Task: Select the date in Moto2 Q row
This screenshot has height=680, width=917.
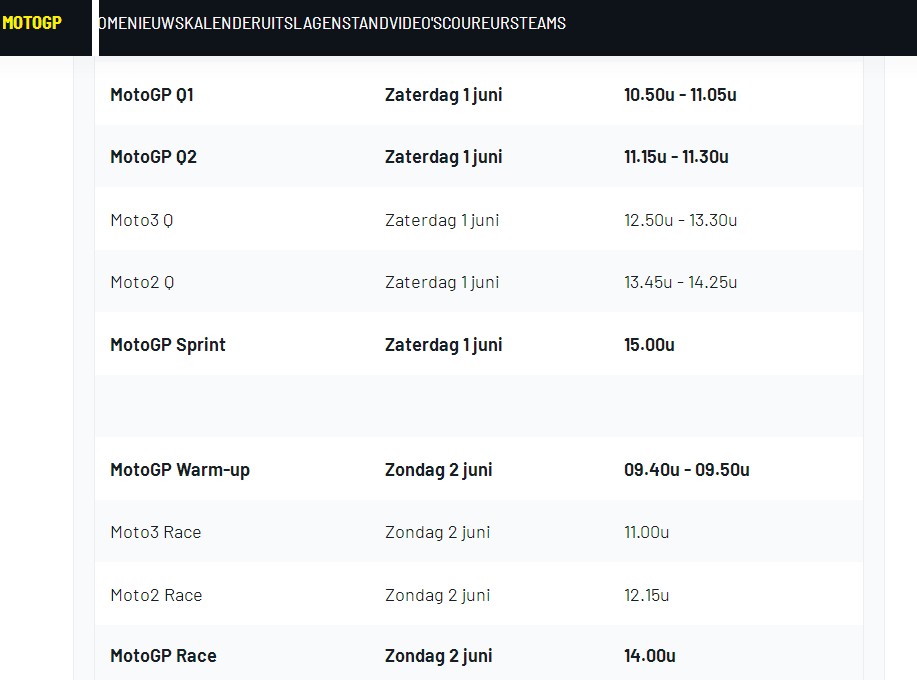Action: point(442,282)
